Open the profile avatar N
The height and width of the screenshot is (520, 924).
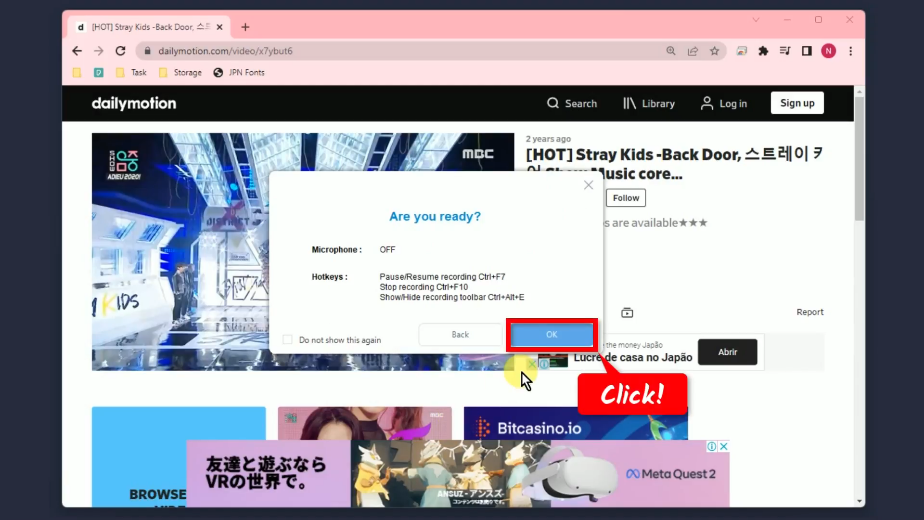(x=829, y=51)
